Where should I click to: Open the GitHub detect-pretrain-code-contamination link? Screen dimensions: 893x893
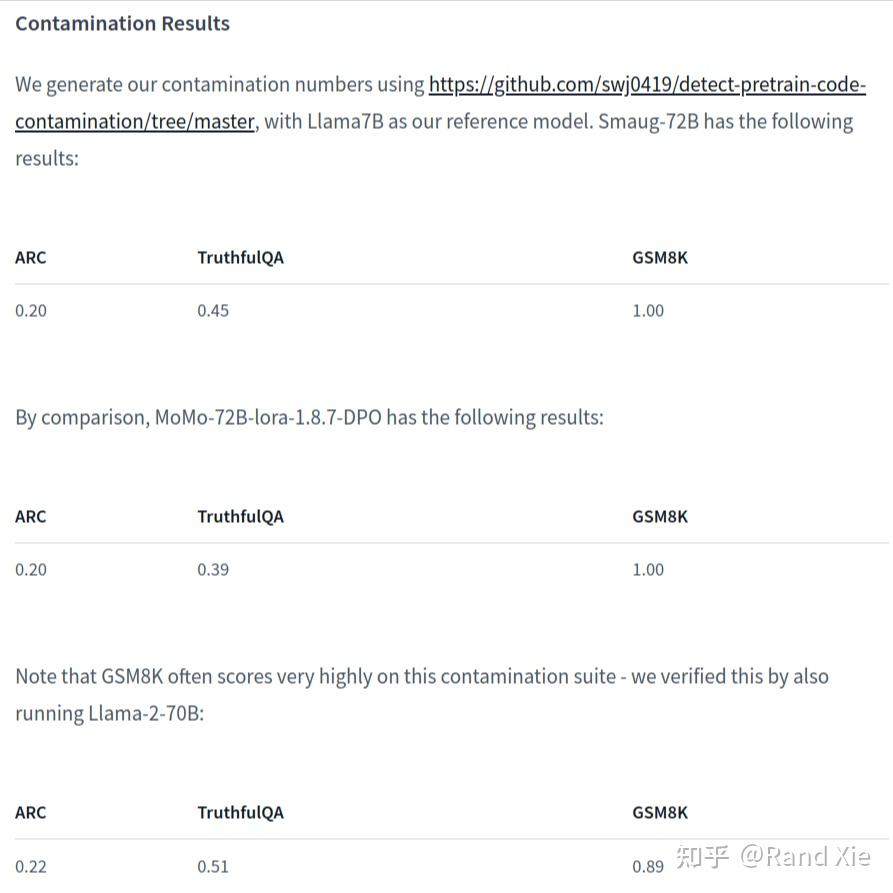point(646,85)
